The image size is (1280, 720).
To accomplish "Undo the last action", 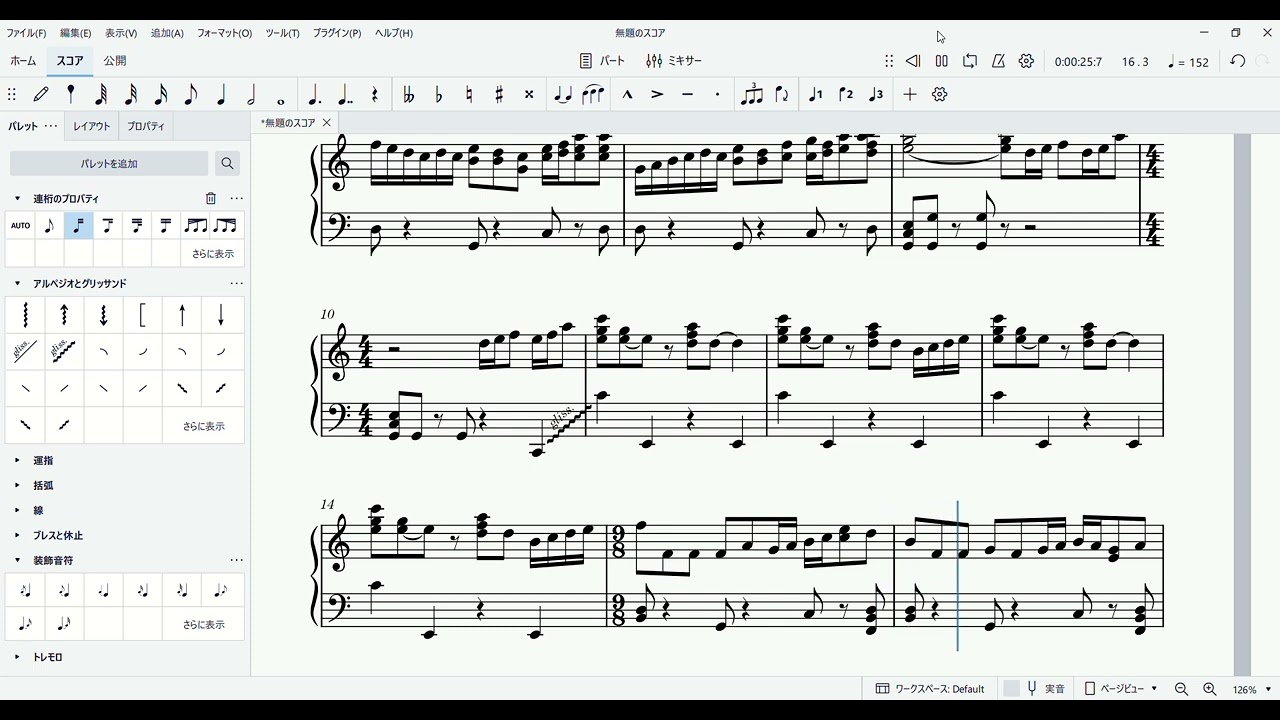I will point(1237,61).
